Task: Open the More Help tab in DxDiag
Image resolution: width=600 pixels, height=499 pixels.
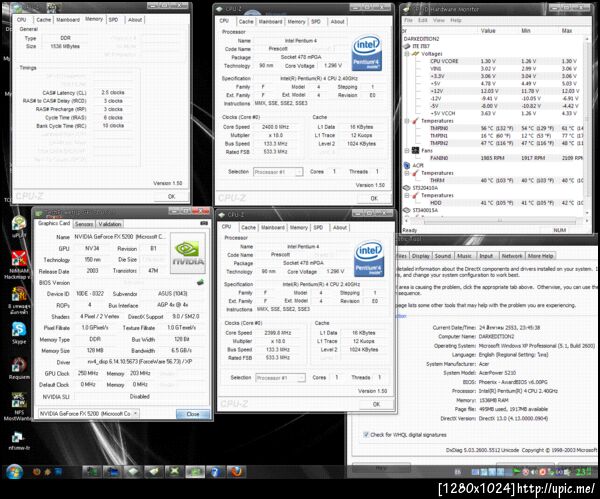Action: (x=540, y=256)
